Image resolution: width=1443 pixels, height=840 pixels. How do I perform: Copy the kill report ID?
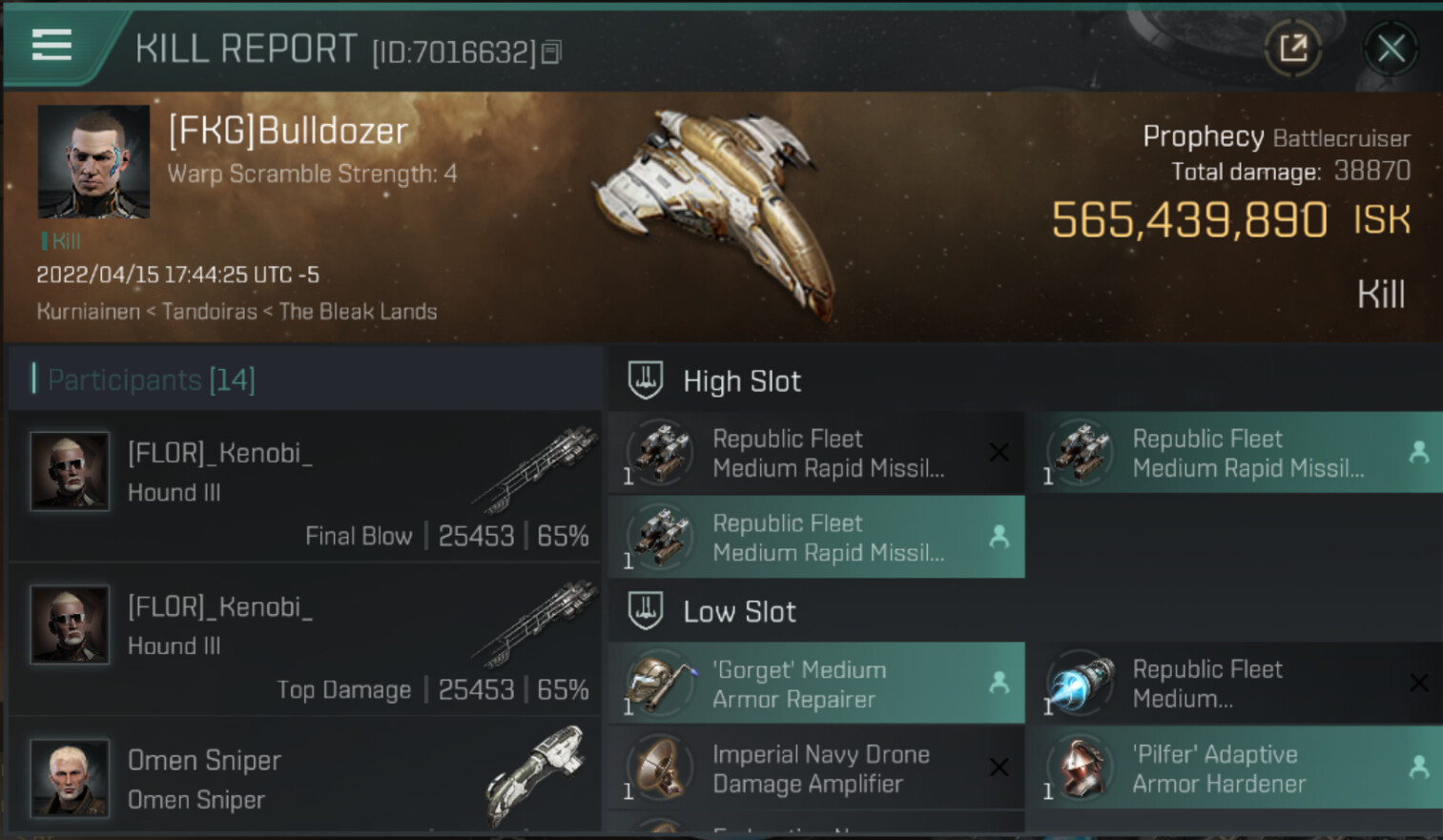coord(551,52)
